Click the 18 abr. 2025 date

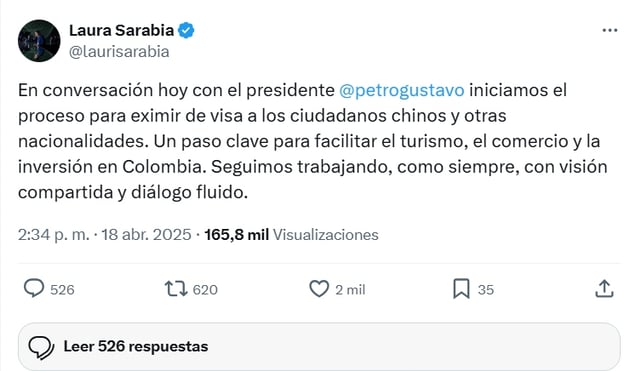[146, 235]
